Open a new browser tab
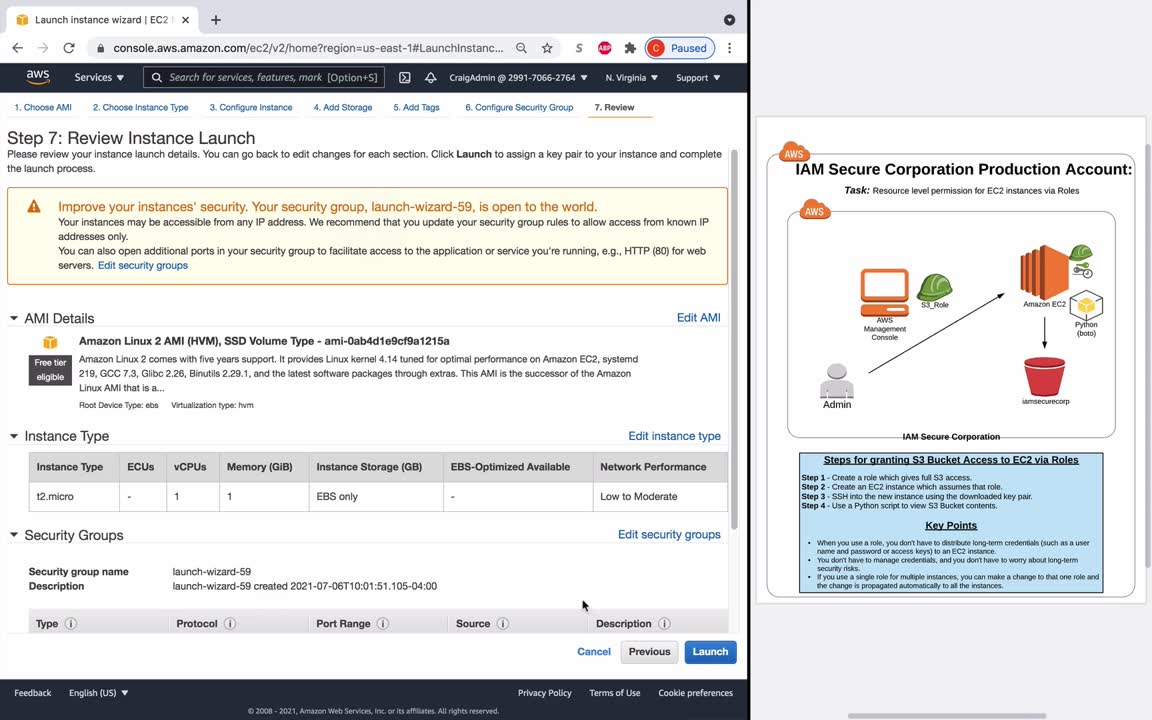 point(215,20)
